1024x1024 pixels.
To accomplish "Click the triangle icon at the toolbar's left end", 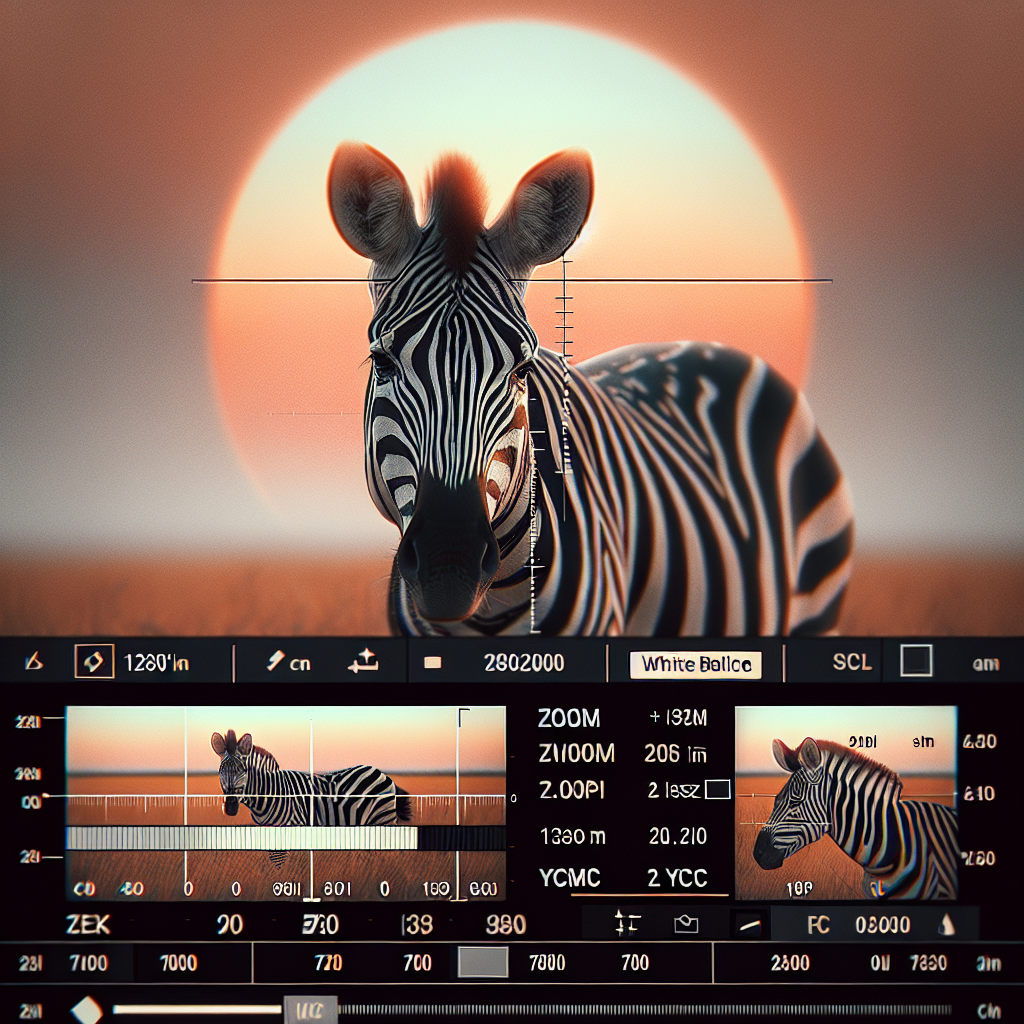I will point(33,662).
